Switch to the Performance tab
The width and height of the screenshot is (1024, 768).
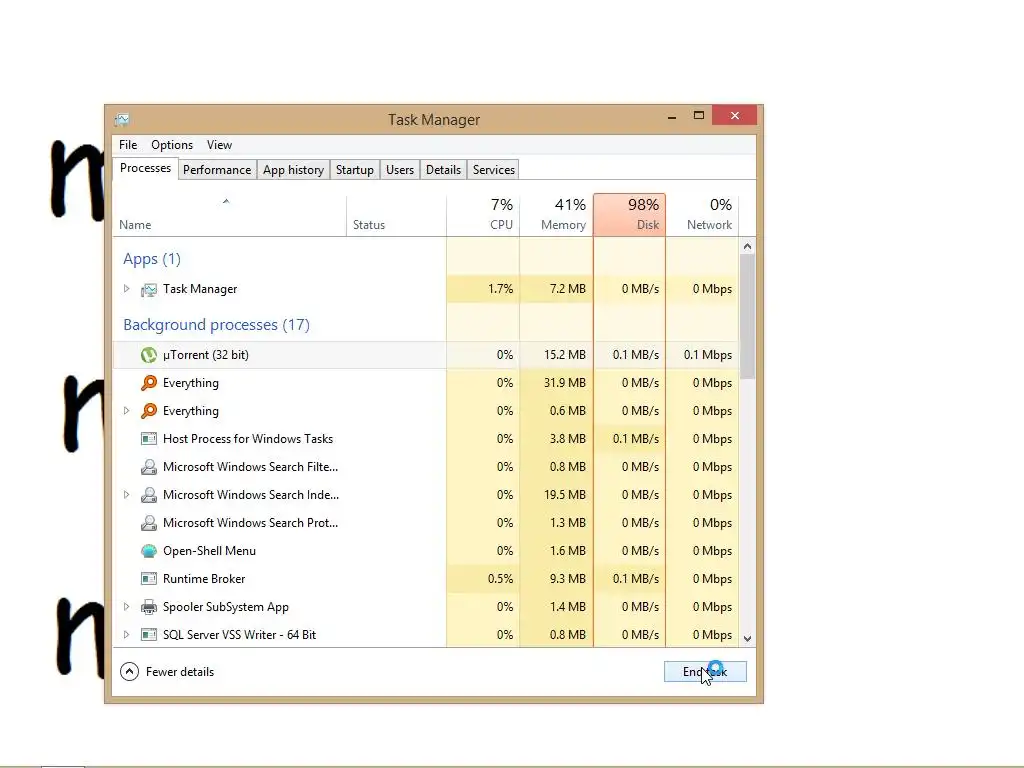click(x=217, y=170)
